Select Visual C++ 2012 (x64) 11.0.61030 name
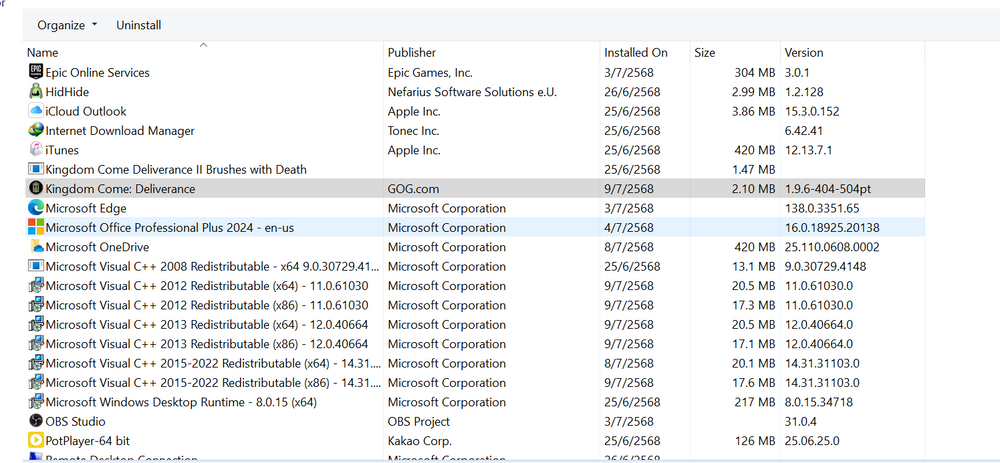The height and width of the screenshot is (463, 1000). point(207,286)
